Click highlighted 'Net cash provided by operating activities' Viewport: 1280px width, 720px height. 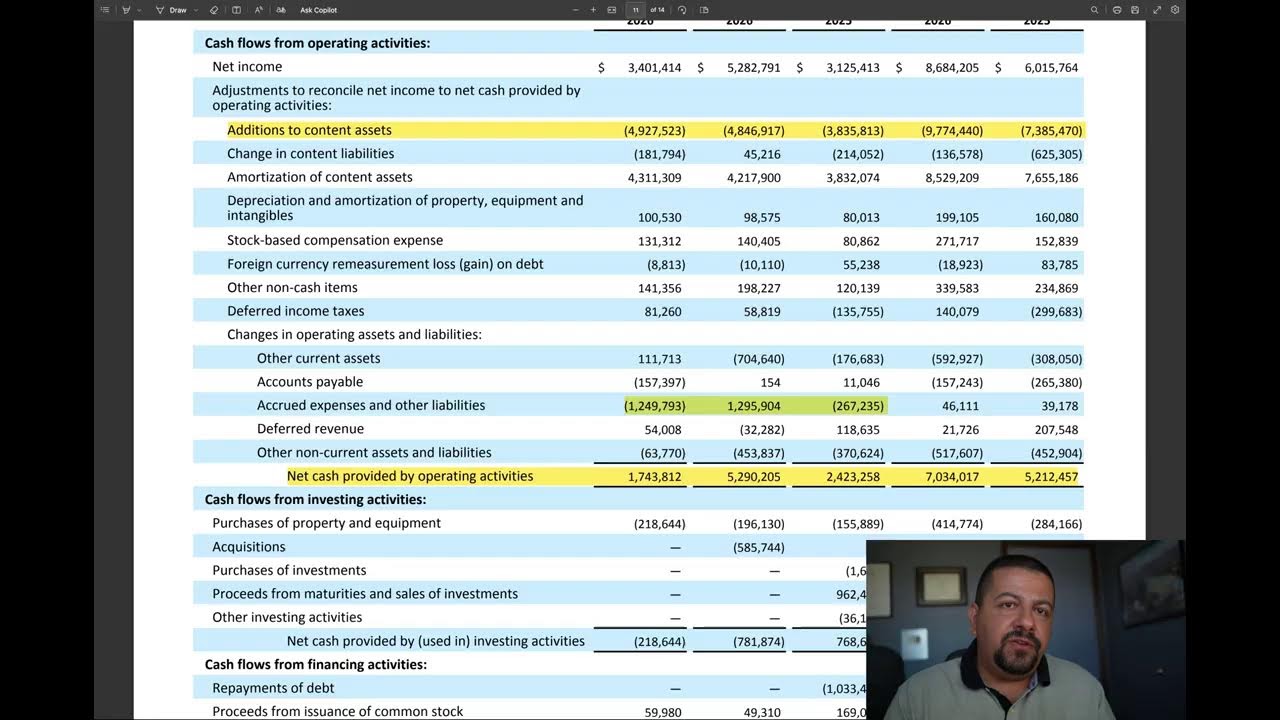point(410,476)
